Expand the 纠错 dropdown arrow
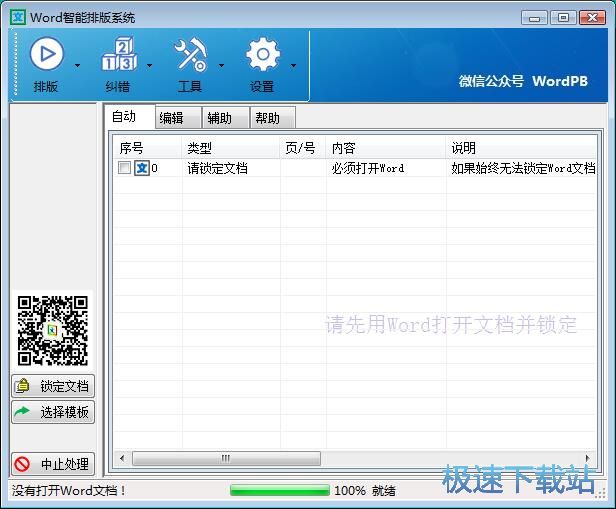This screenshot has height=509, width=616. [x=150, y=66]
